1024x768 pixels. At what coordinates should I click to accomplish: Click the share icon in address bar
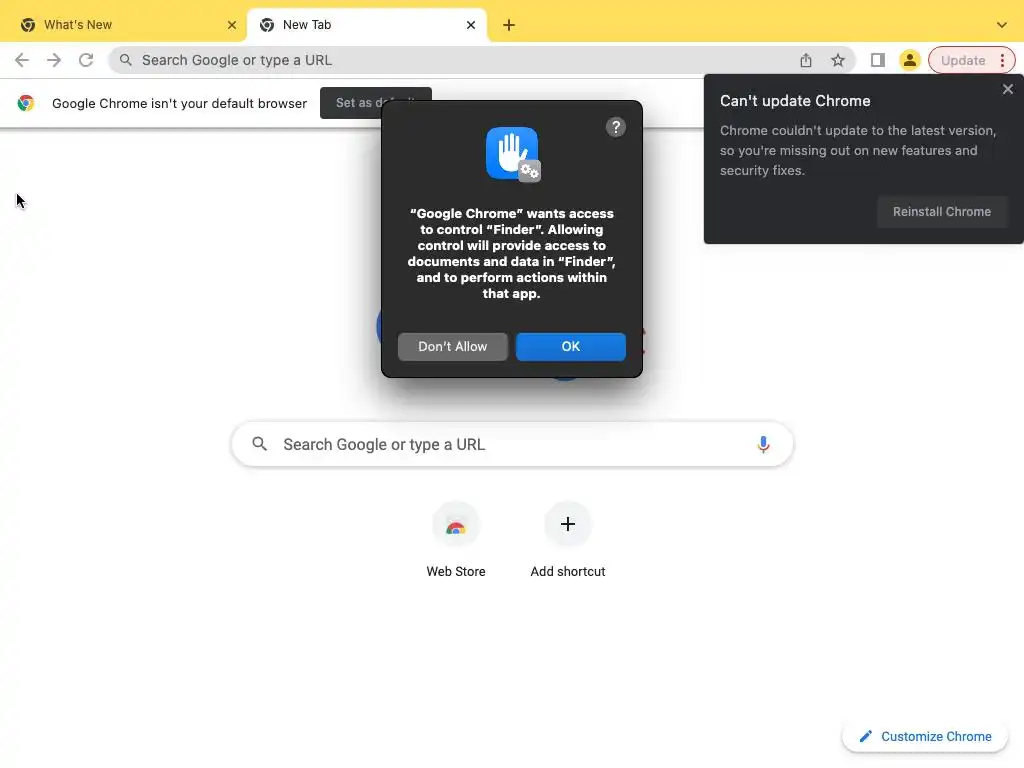(806, 60)
